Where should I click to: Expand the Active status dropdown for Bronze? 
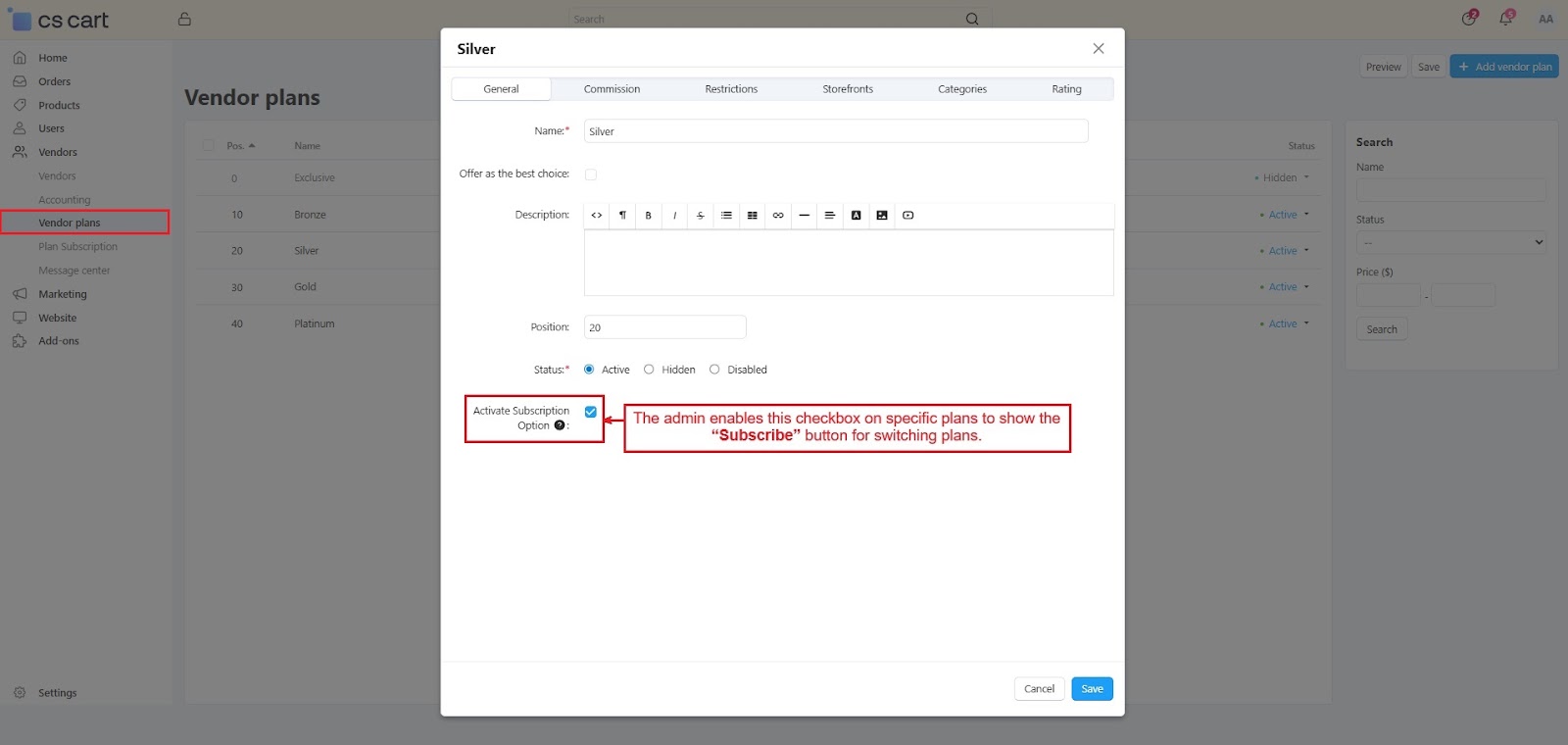tap(1286, 215)
